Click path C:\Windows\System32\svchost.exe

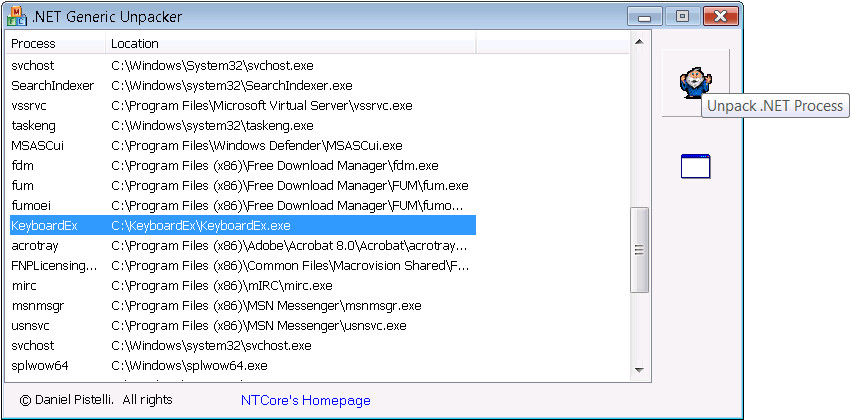coord(212,66)
